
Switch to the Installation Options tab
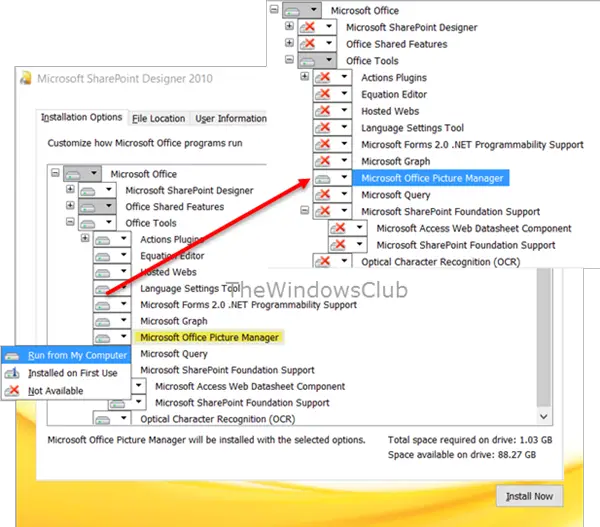[x=82, y=117]
